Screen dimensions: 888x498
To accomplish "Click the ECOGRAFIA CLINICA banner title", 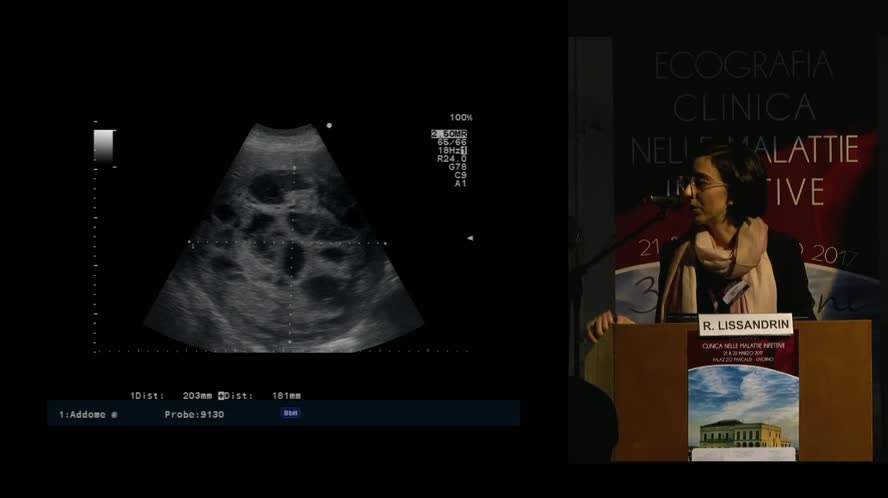I will tap(744, 85).
